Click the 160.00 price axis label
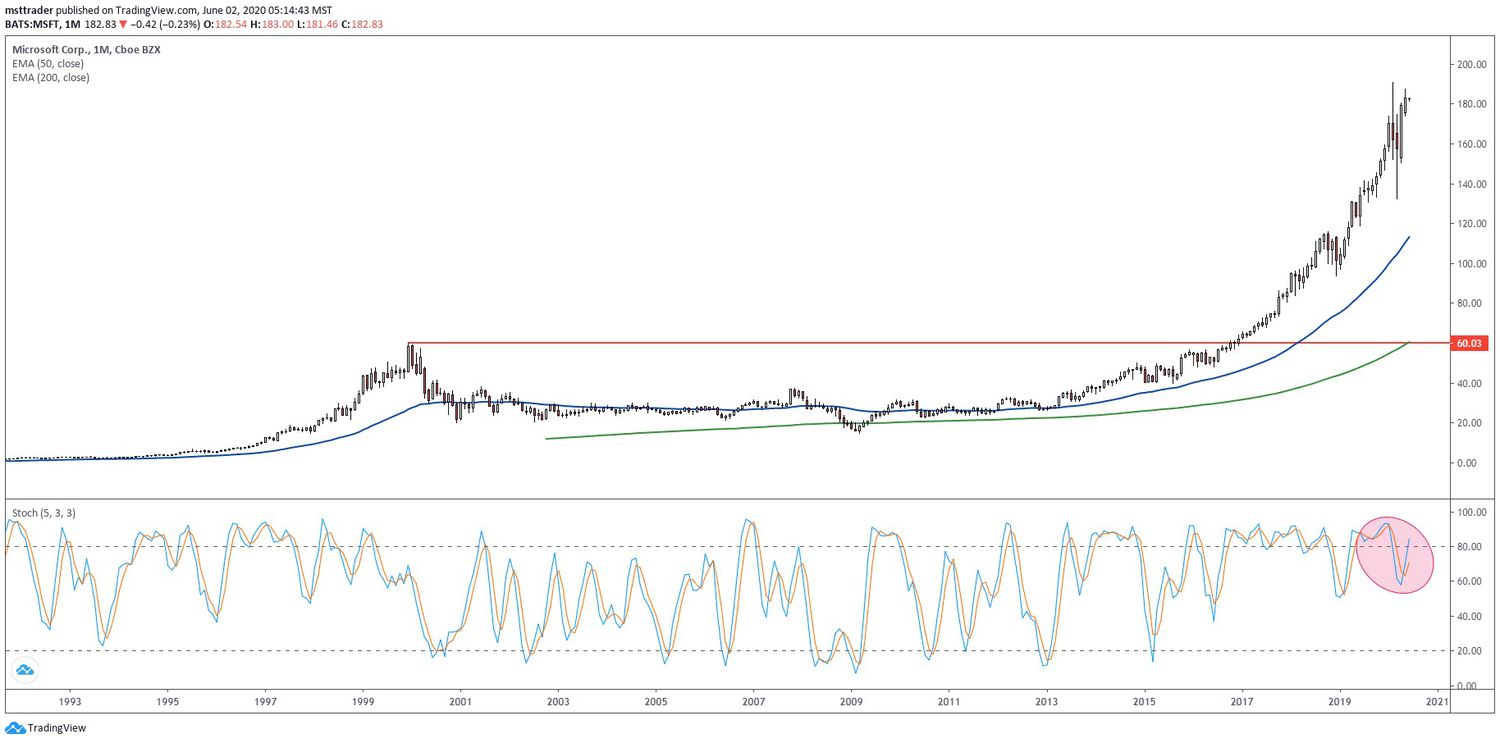Viewport: 1500px width, 743px height. point(1471,144)
